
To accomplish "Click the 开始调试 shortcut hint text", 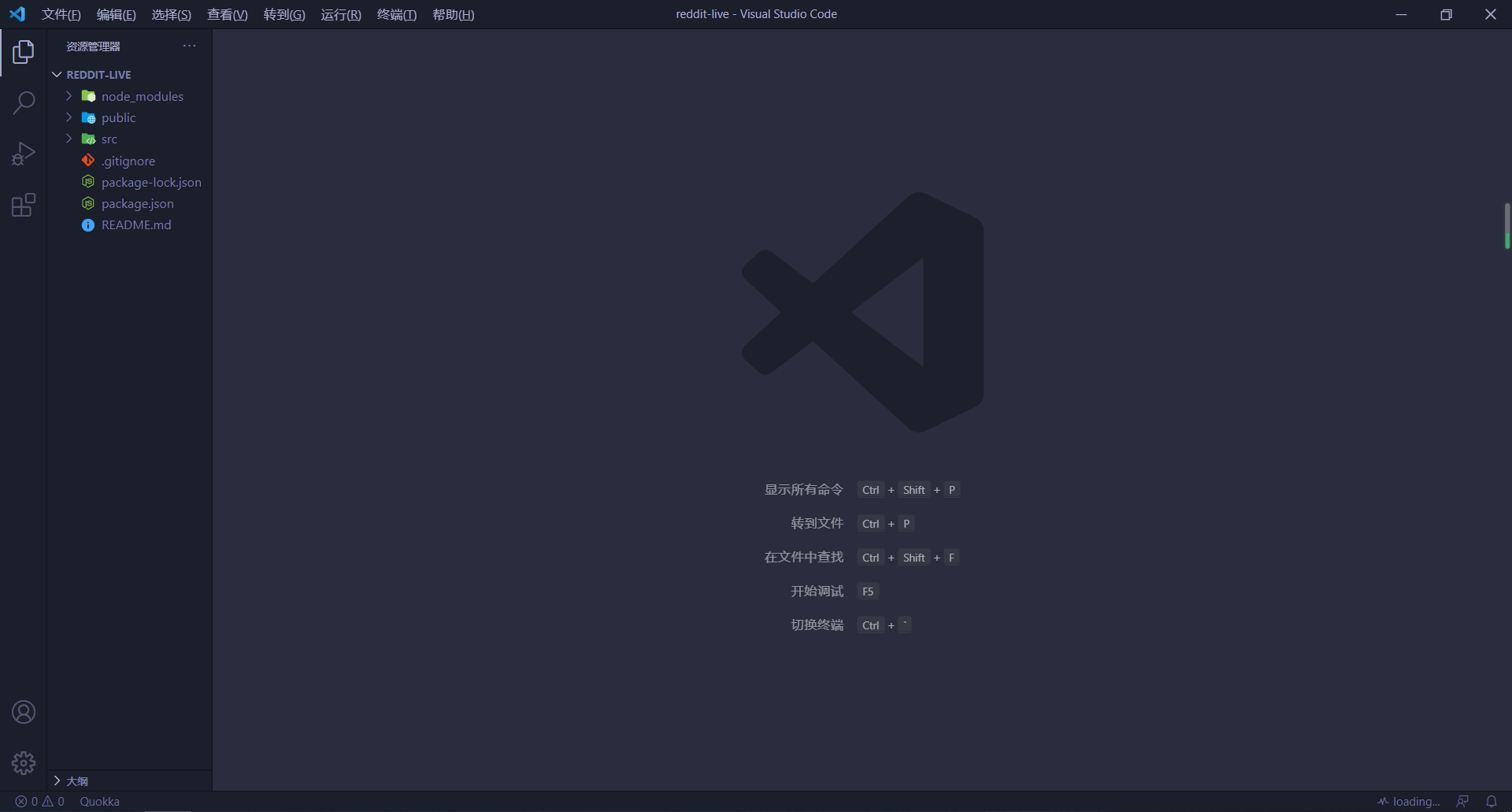I will 817,591.
